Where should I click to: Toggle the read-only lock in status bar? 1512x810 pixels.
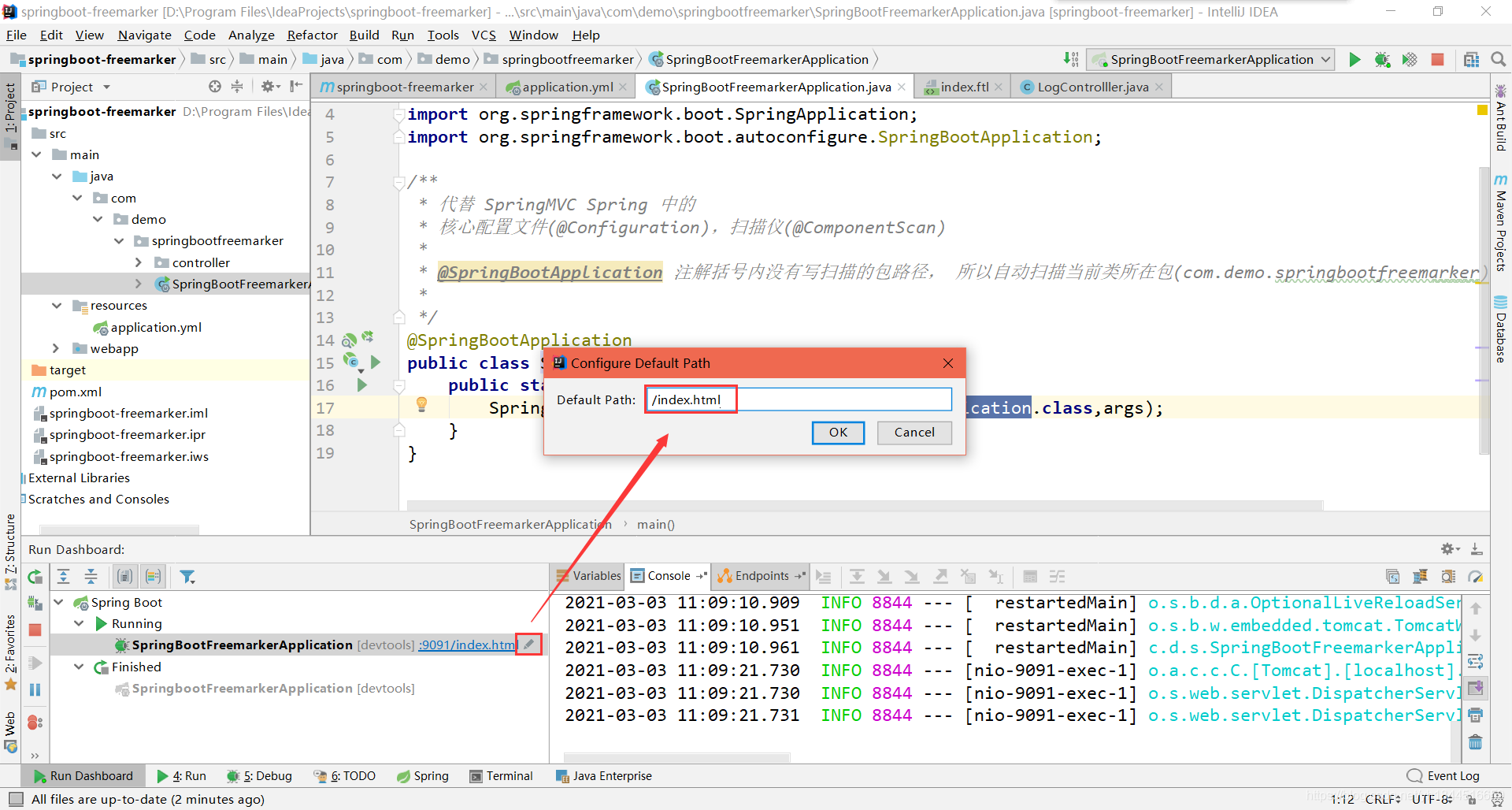[x=1472, y=799]
